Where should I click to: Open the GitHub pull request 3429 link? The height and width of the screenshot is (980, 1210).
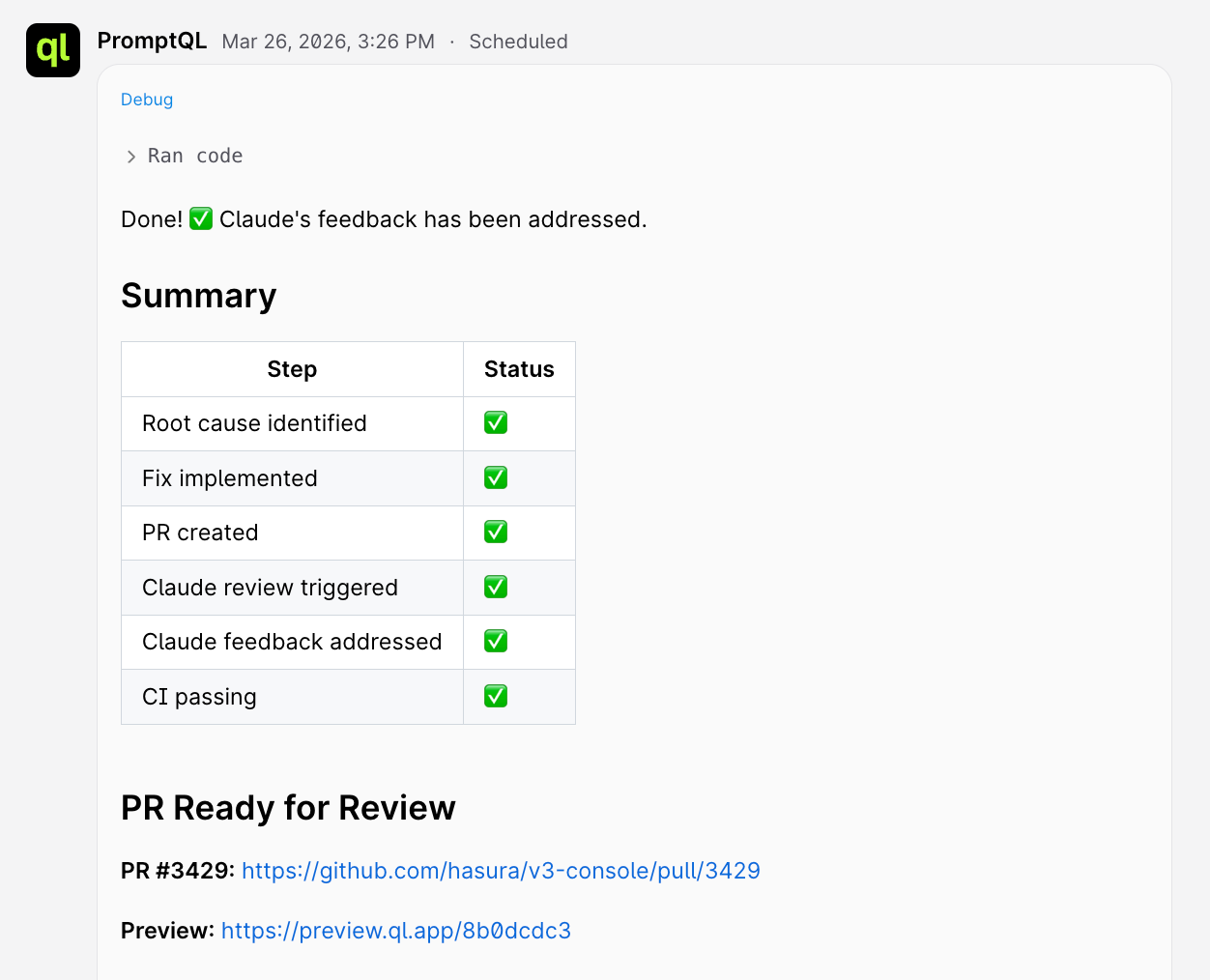pos(501,871)
